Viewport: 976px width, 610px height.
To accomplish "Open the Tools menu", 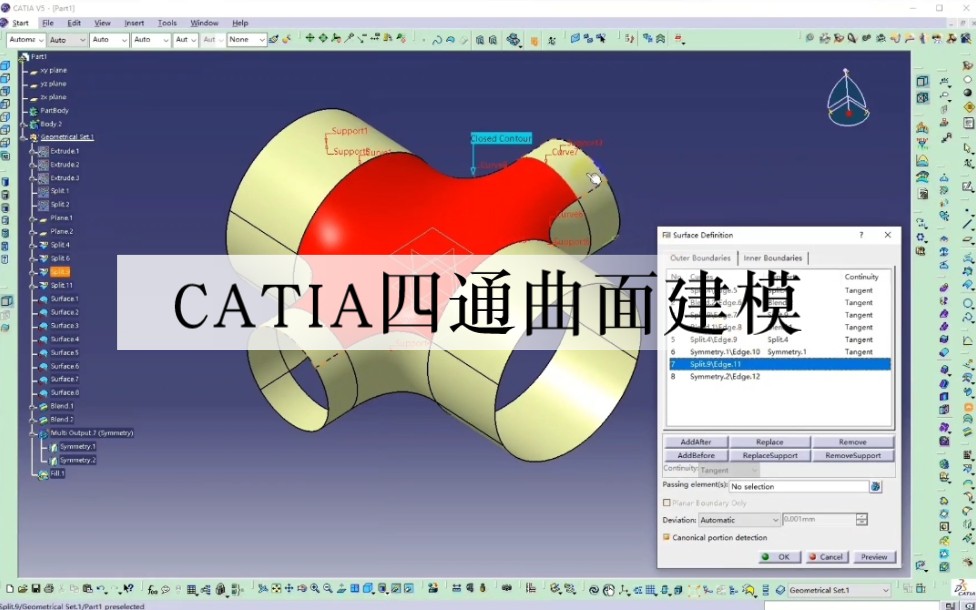I will click(x=167, y=23).
